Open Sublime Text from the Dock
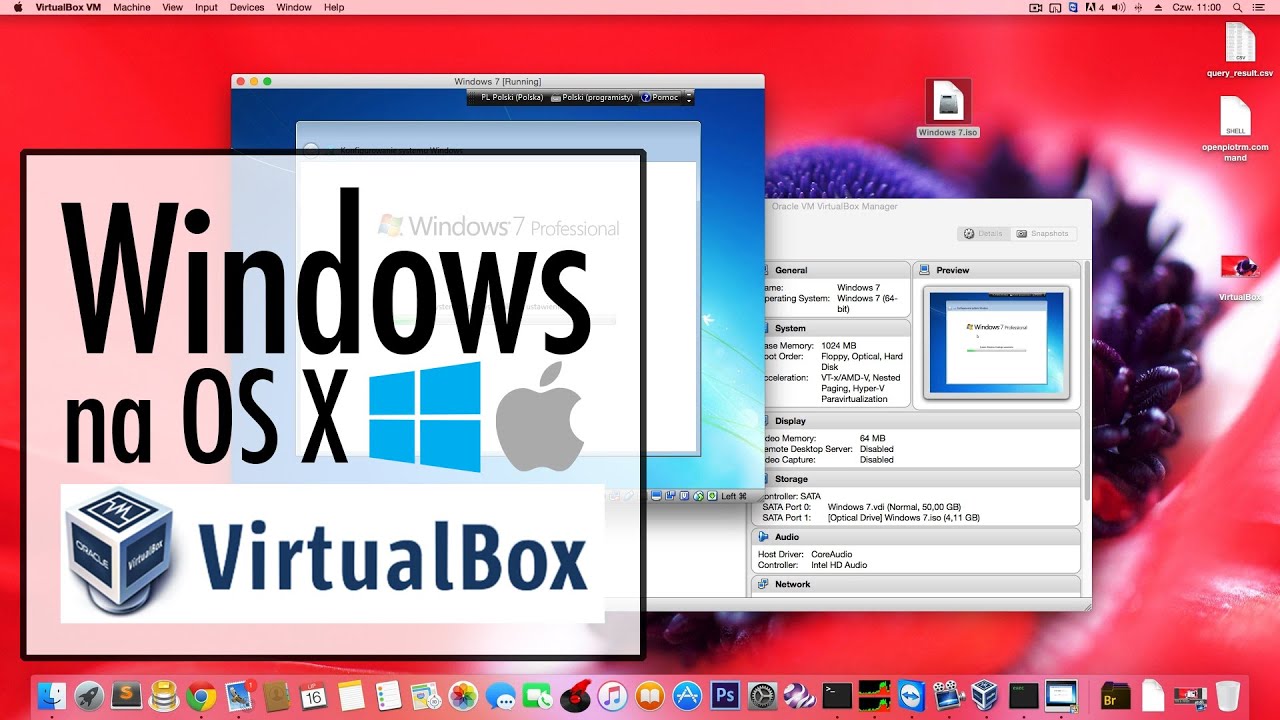This screenshot has width=1280, height=720. [126, 694]
